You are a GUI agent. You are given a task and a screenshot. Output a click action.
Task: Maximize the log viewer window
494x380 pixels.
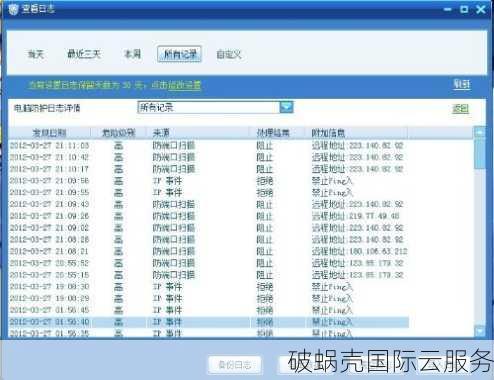coord(464,9)
